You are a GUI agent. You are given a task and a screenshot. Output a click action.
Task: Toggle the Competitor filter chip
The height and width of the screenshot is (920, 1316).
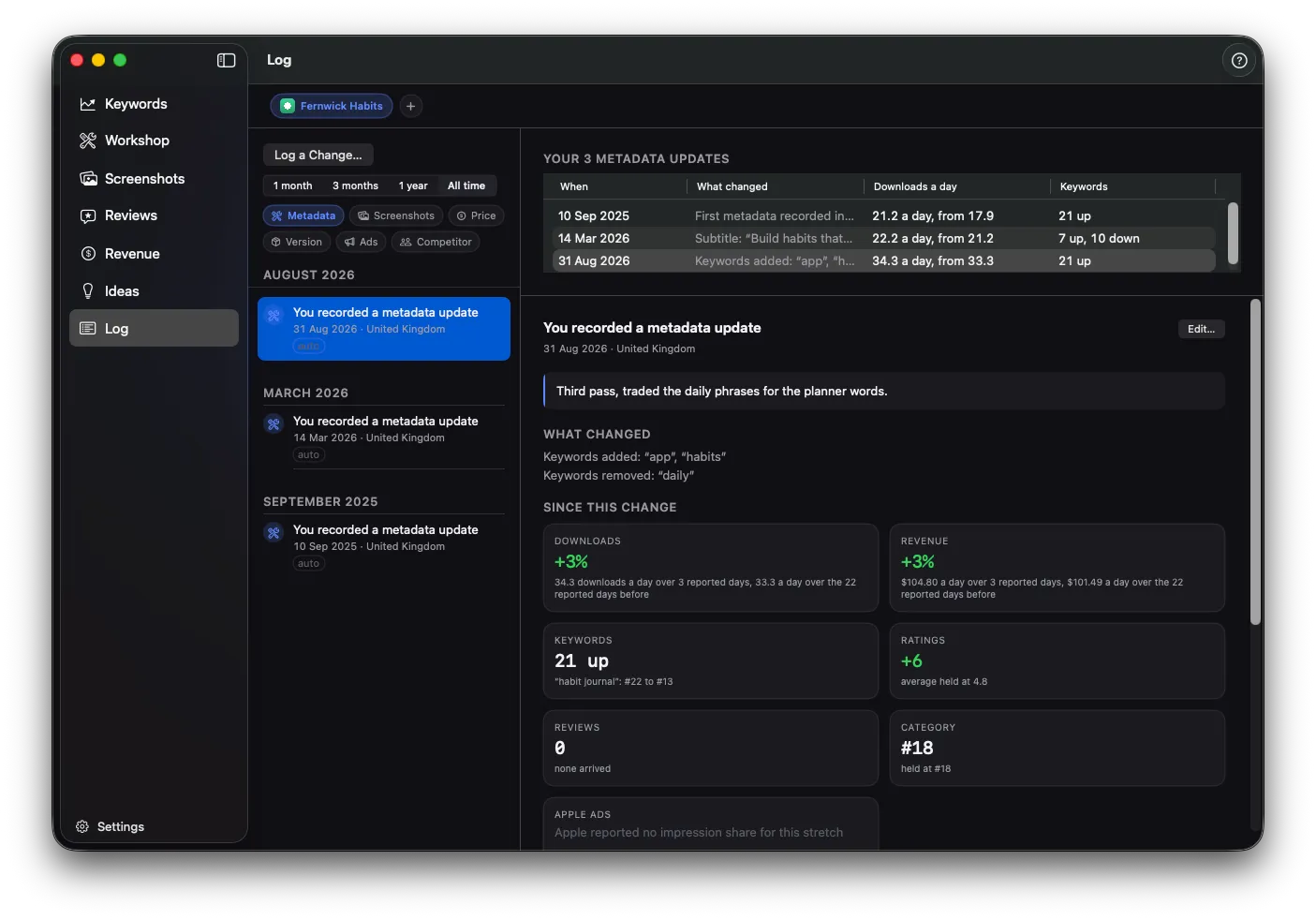(x=436, y=242)
